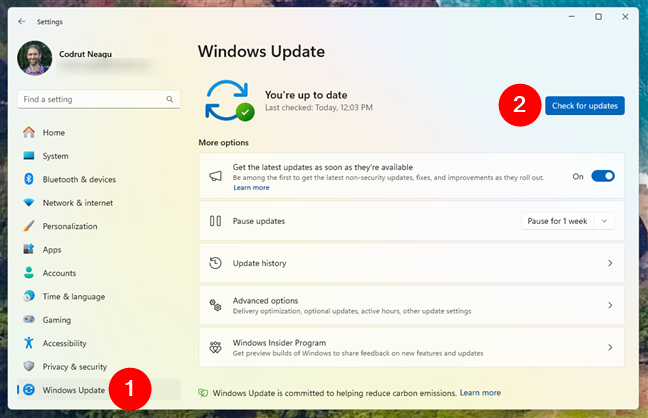
Task: Click the back arrow in Settings
Action: point(21,21)
